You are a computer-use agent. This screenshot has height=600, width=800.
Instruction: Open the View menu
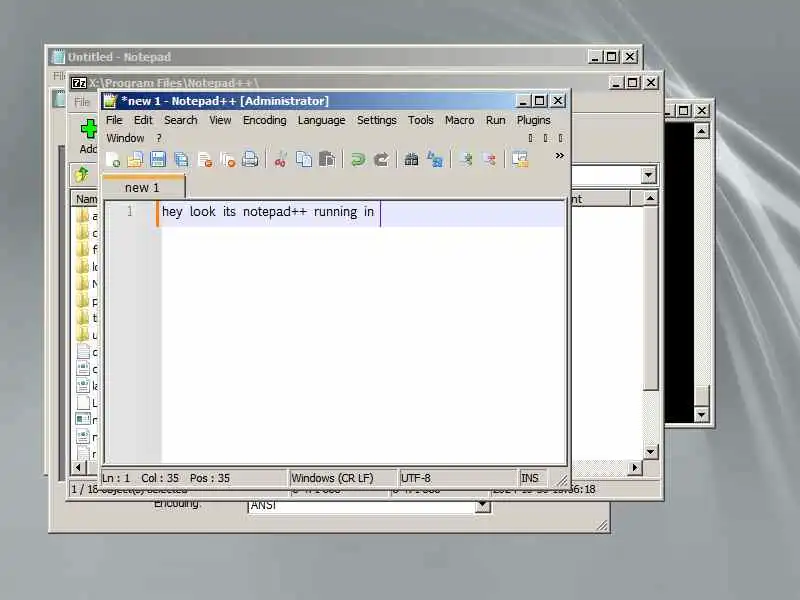(220, 120)
